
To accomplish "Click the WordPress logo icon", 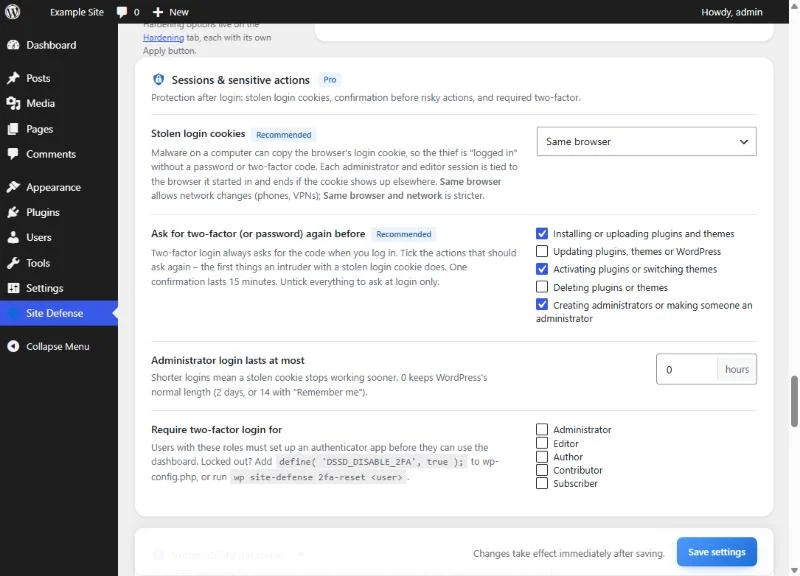I will click(12, 12).
